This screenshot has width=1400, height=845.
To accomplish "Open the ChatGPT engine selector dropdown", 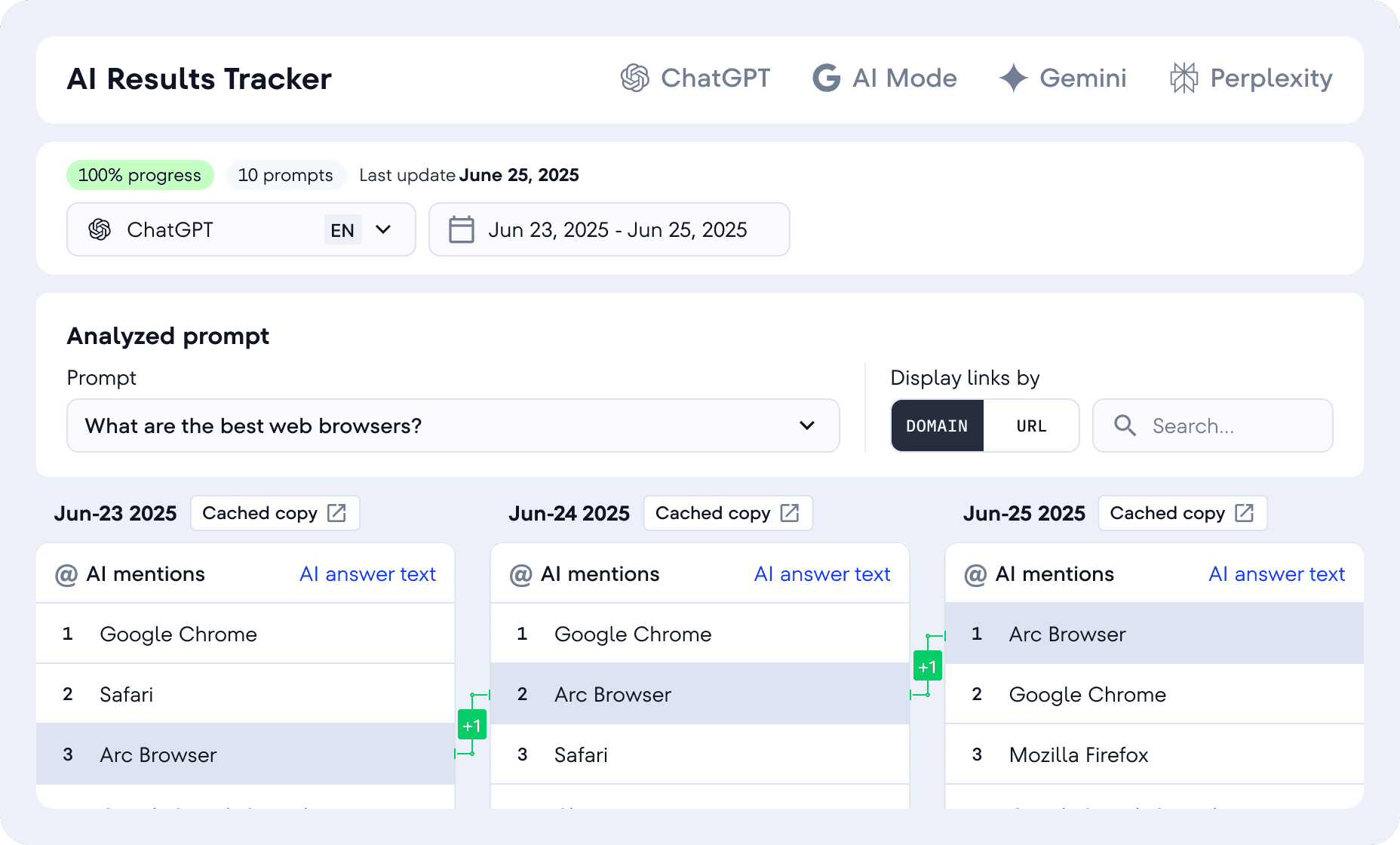I will [241, 229].
